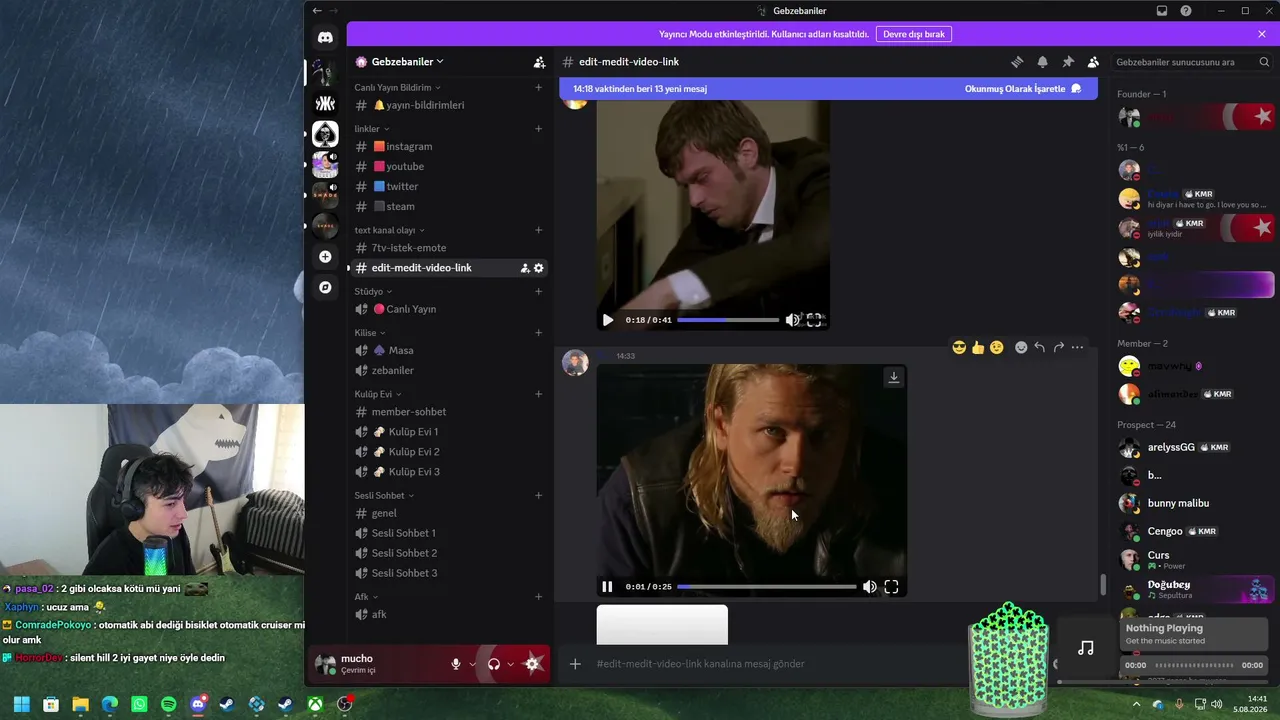Collapse the Canlı Yayın Bildirim category
The image size is (1280, 720).
[x=398, y=88]
